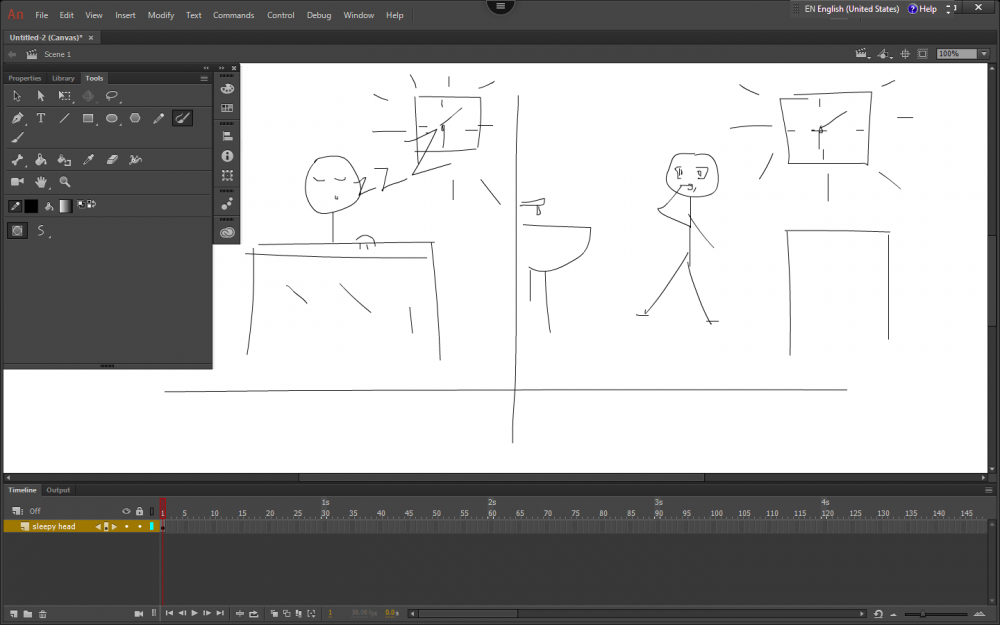Play the timeline animation

(x=195, y=614)
